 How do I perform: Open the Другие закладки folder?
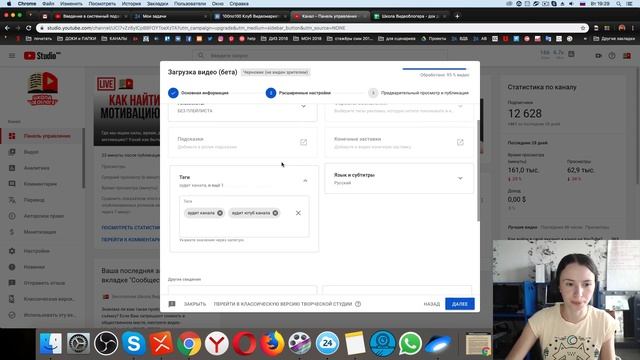[x=613, y=39]
